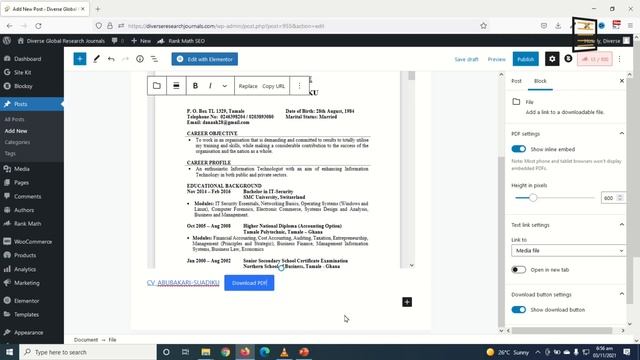Open File Explorer from taskbar

[206, 352]
